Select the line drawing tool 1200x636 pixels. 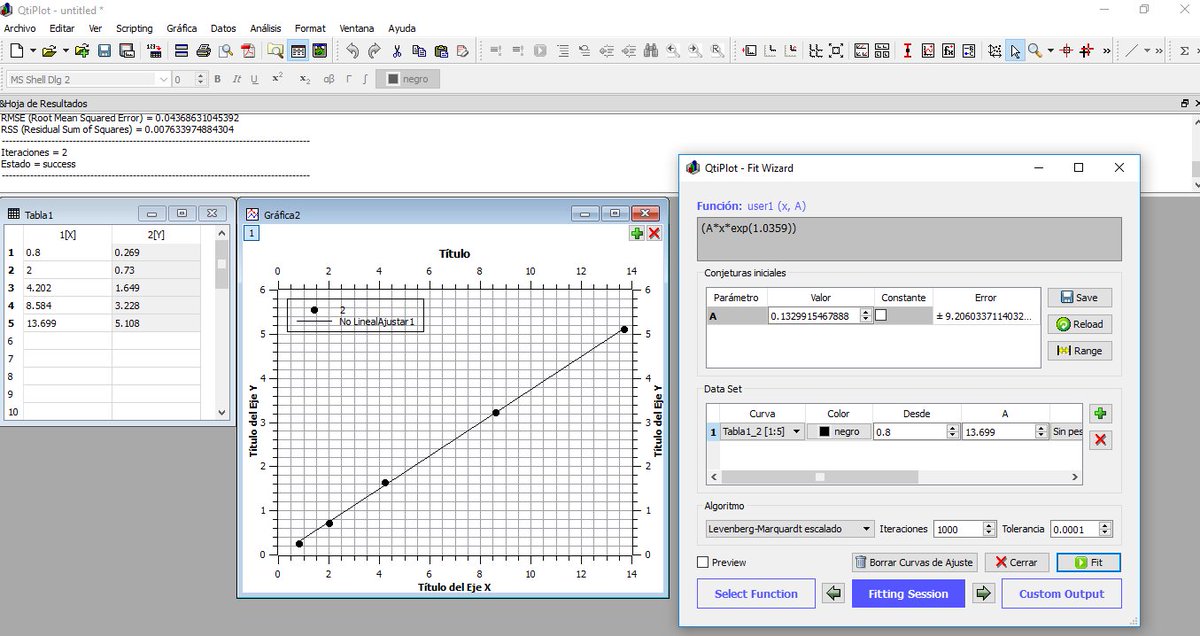(x=1131, y=50)
